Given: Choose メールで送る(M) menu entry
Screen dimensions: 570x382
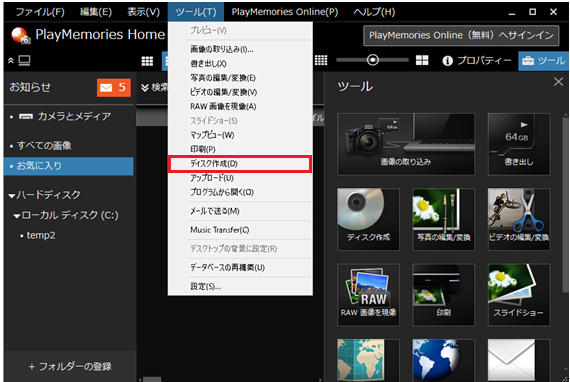Looking at the screenshot, I should point(240,211).
